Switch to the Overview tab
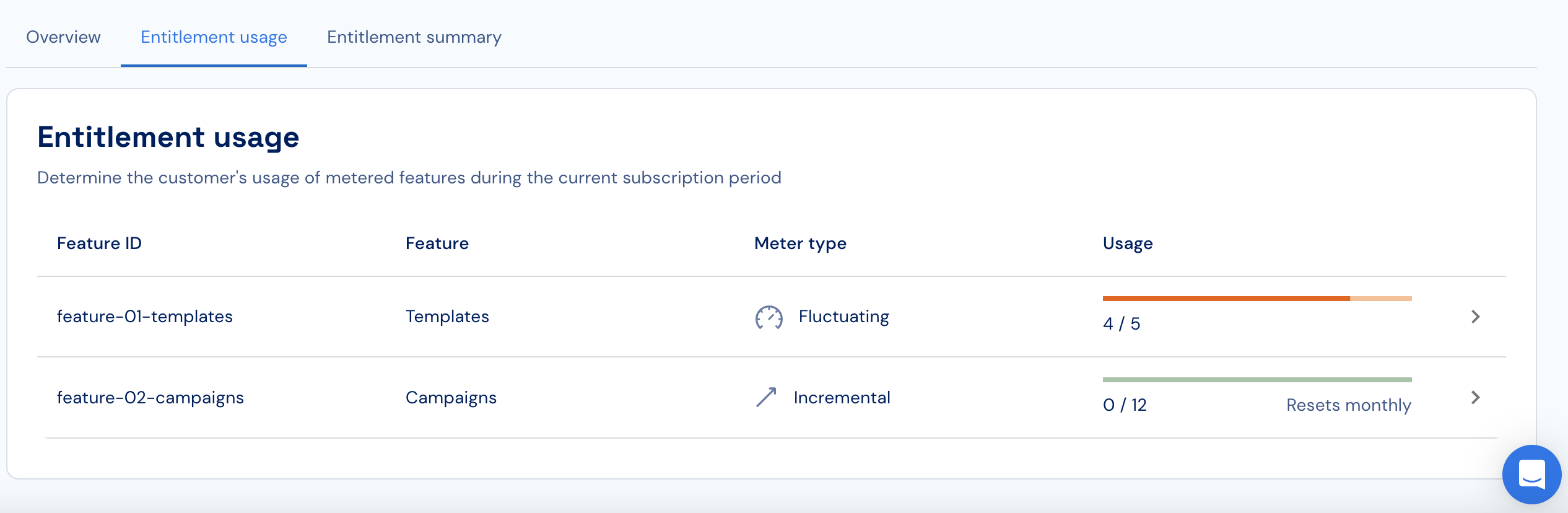This screenshot has width=1568, height=513. pos(63,37)
